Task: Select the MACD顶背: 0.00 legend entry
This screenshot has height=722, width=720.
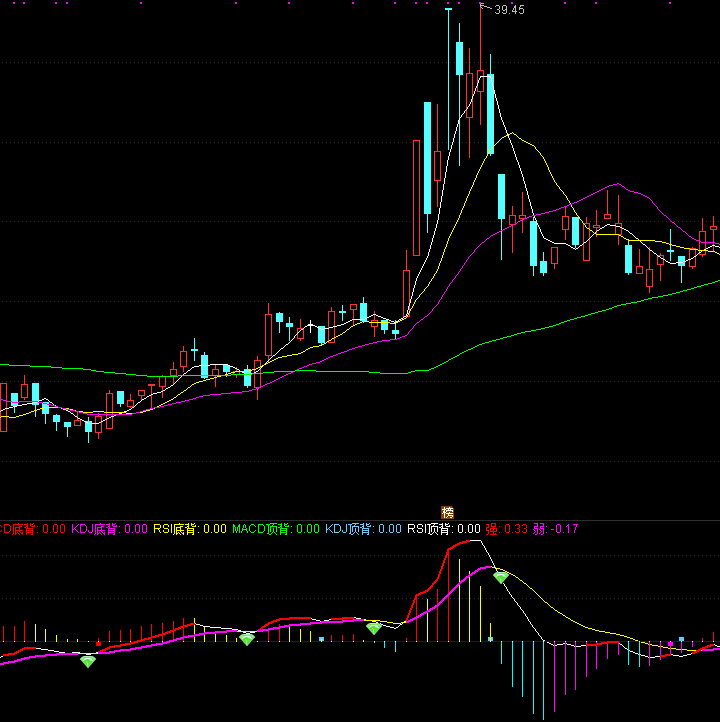Action: (x=276, y=529)
